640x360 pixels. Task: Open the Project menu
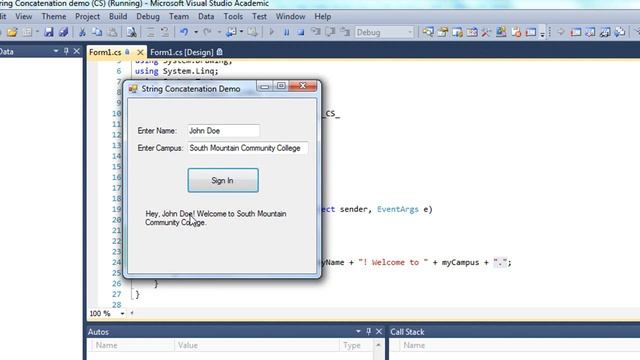coord(87,17)
